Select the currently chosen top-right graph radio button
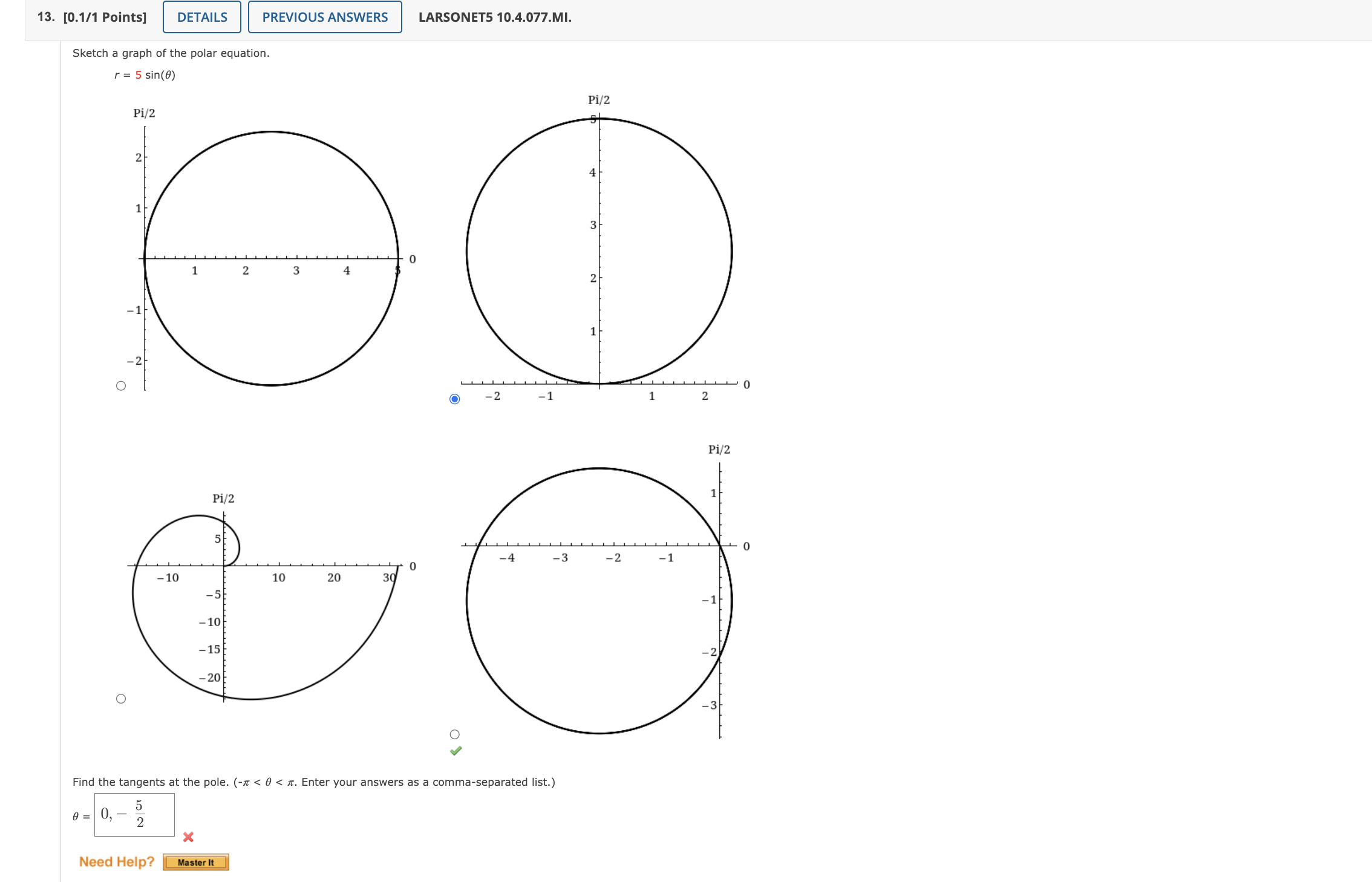The height and width of the screenshot is (882, 1372). click(x=455, y=398)
